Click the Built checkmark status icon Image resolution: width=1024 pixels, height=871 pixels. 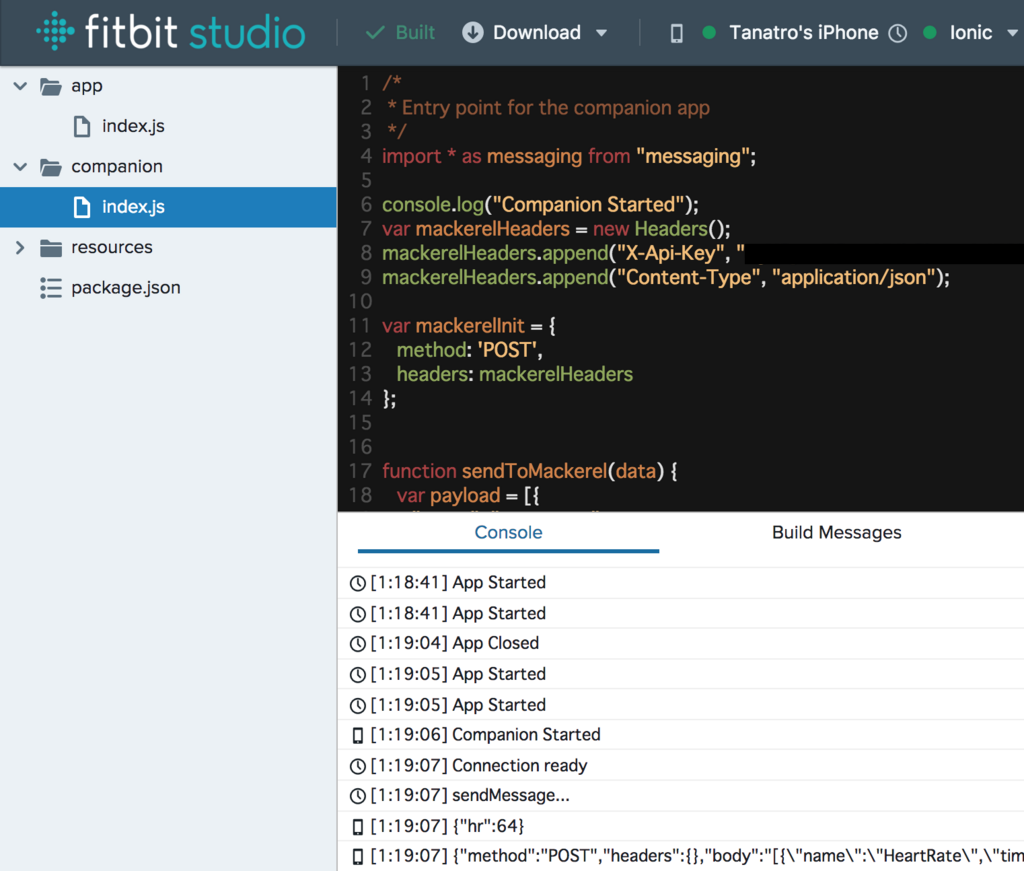coord(375,32)
